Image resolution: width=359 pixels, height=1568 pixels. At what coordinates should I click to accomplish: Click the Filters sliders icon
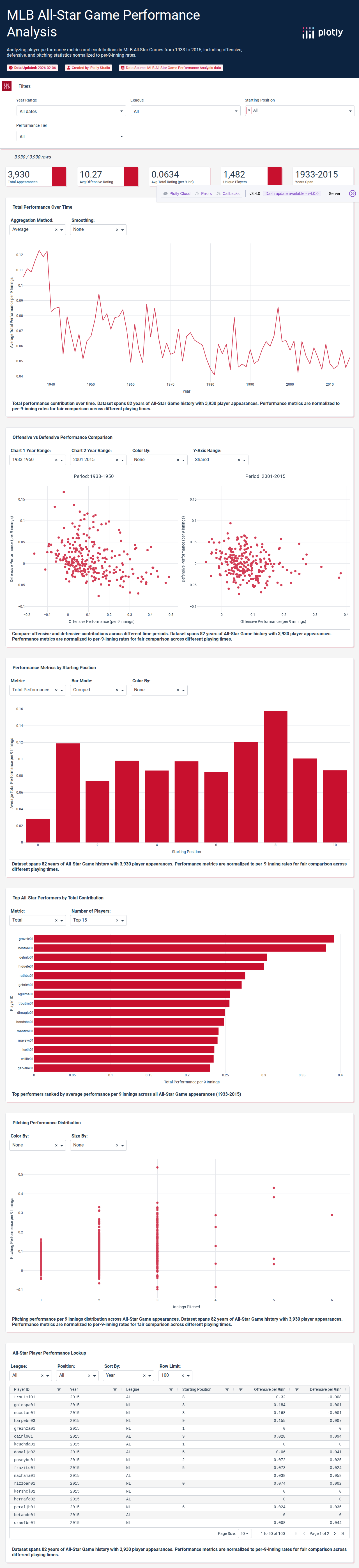pyautogui.click(x=7, y=86)
